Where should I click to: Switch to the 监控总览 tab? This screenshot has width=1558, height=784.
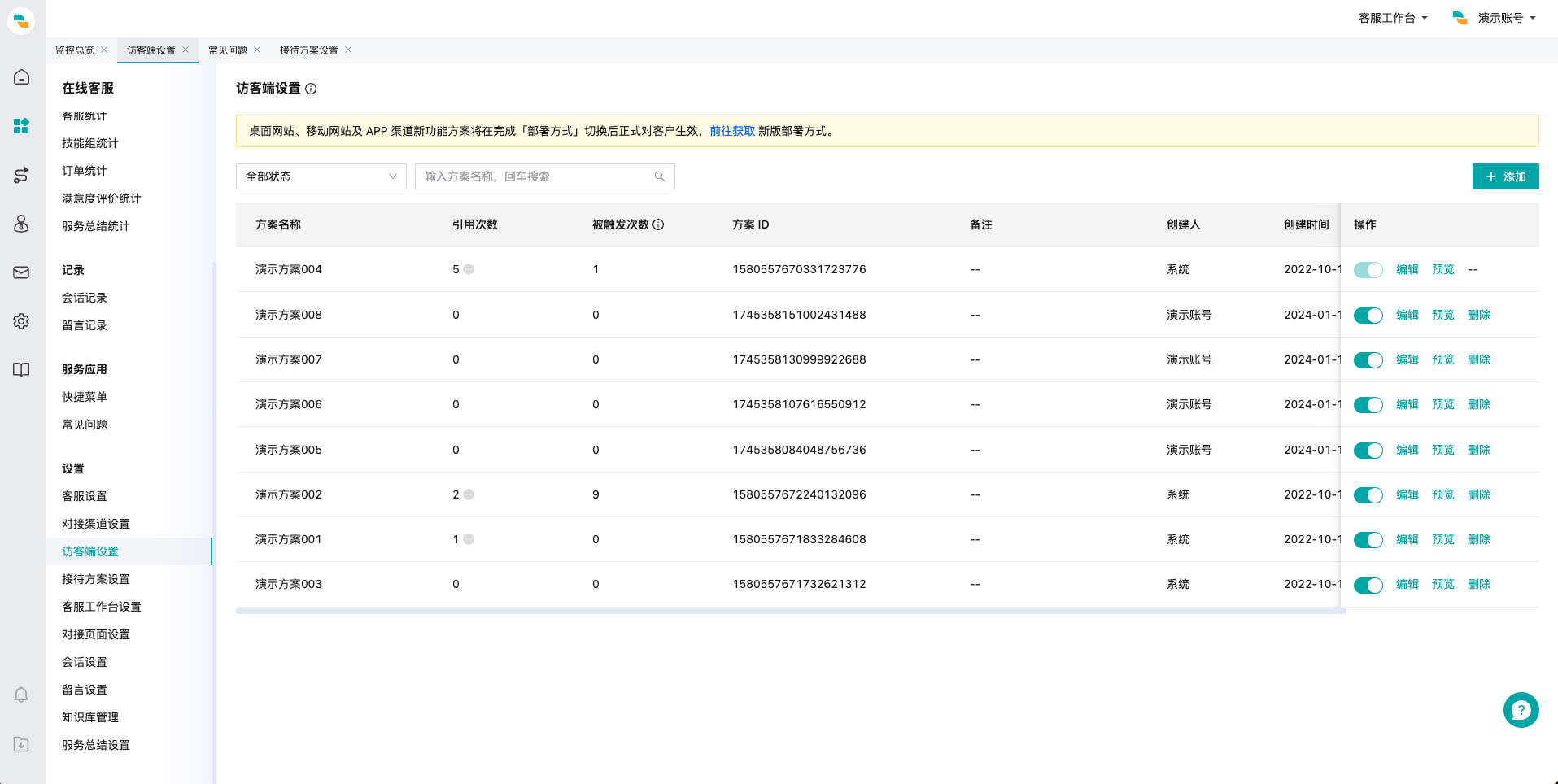pos(75,50)
